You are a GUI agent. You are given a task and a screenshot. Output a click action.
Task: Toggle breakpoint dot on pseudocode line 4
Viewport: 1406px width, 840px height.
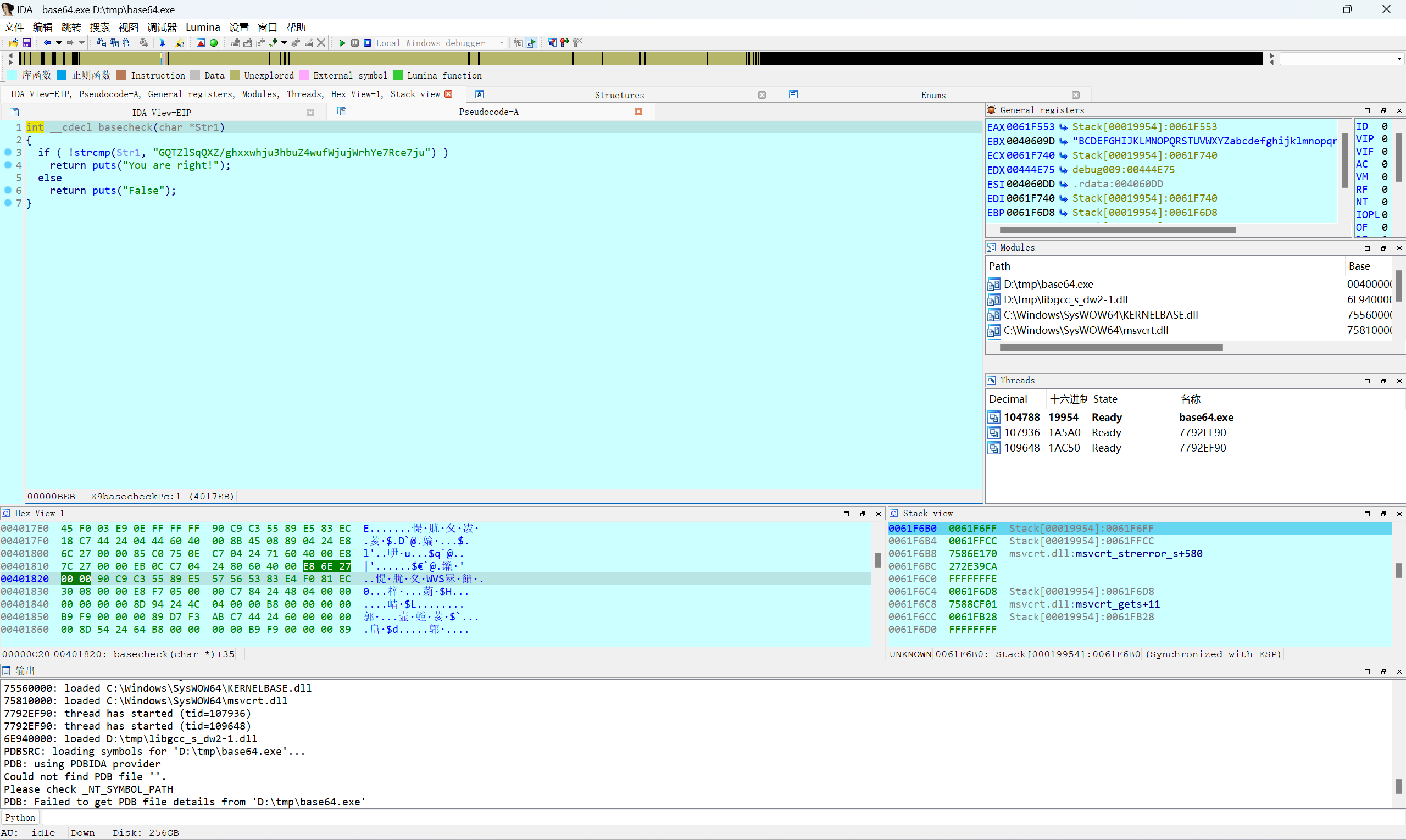(8, 165)
